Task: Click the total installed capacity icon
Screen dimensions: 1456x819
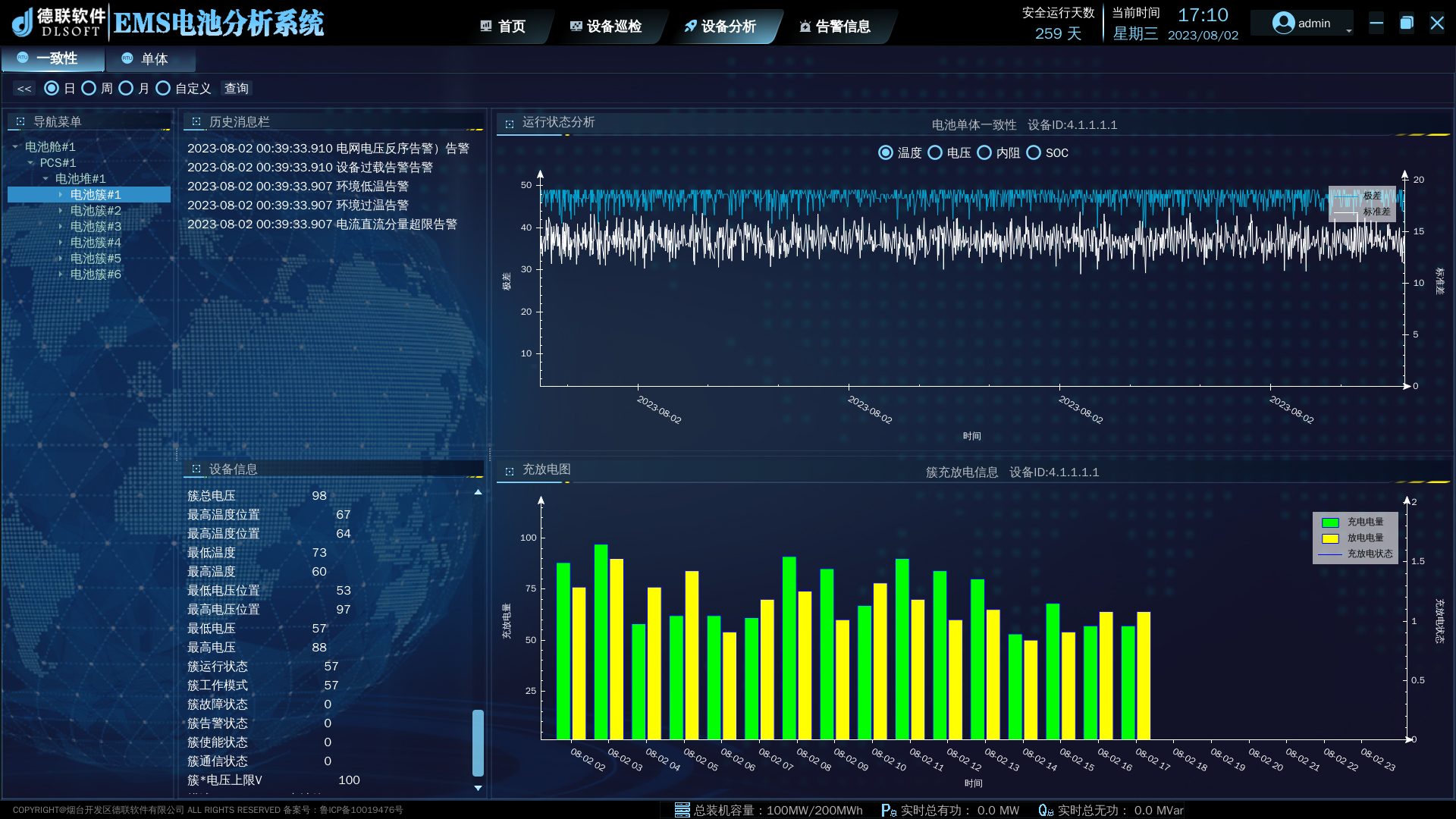Action: pyautogui.click(x=682, y=810)
